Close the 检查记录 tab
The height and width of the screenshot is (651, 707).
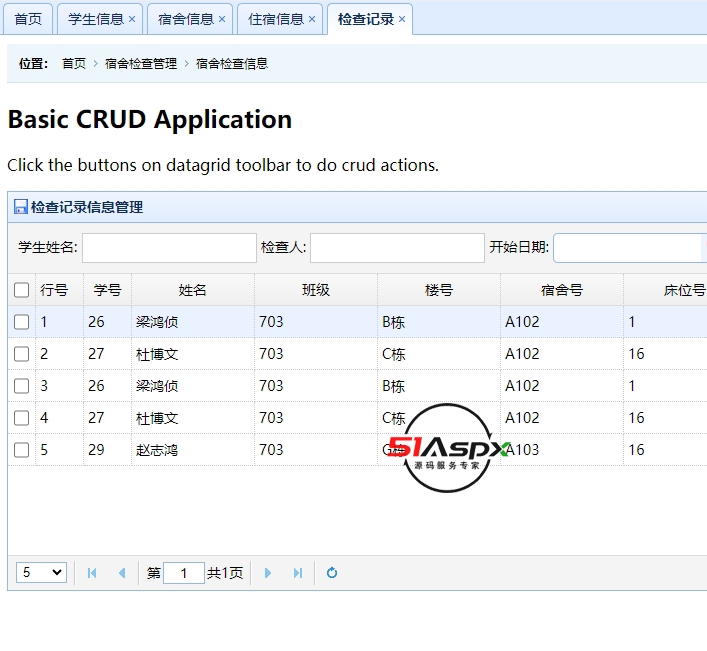point(402,19)
